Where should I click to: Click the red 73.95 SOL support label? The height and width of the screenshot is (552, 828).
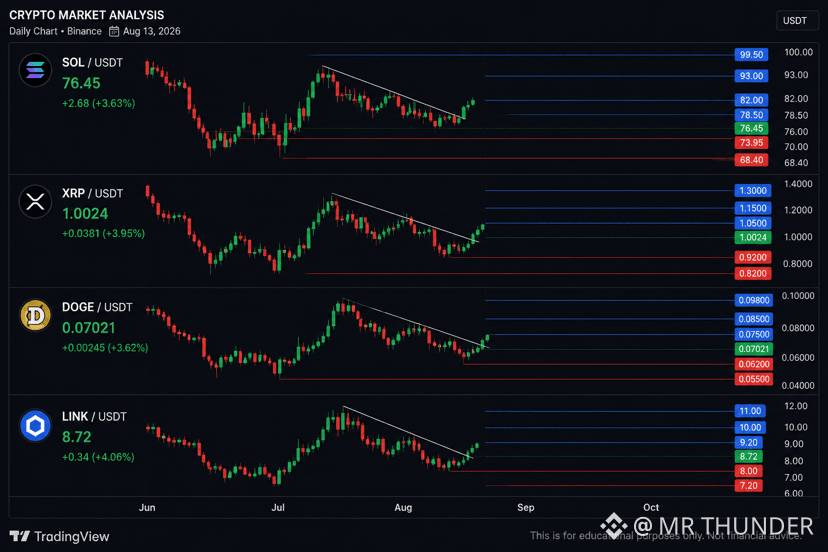pyautogui.click(x=751, y=143)
